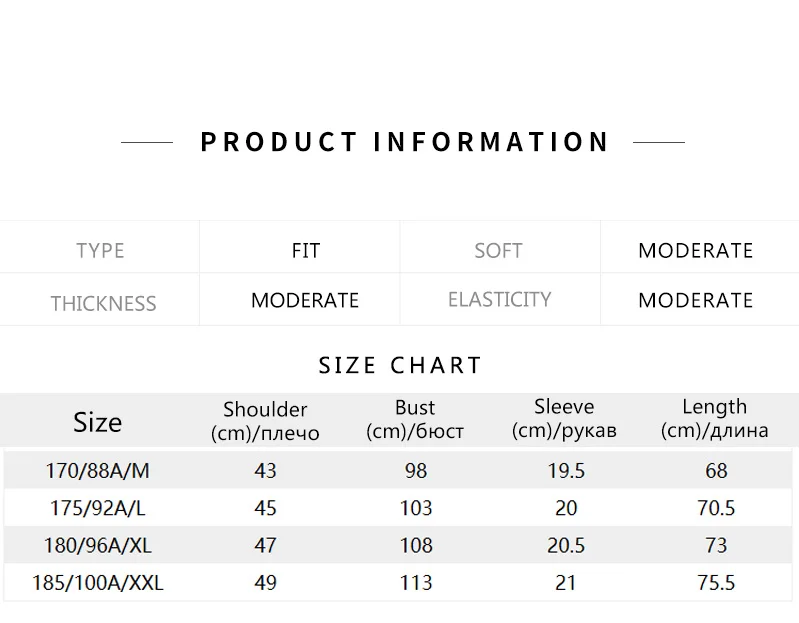Select the 180/96A/XL size label
Screen dimensions: 799x623
click(x=97, y=545)
